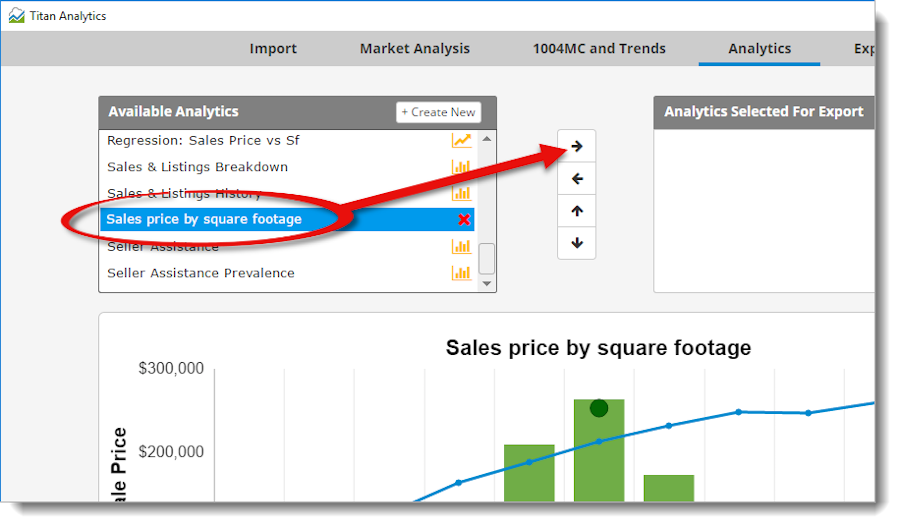Open the 1004MC and Trends tab
Screen dimensions: 900x527
click(x=599, y=49)
